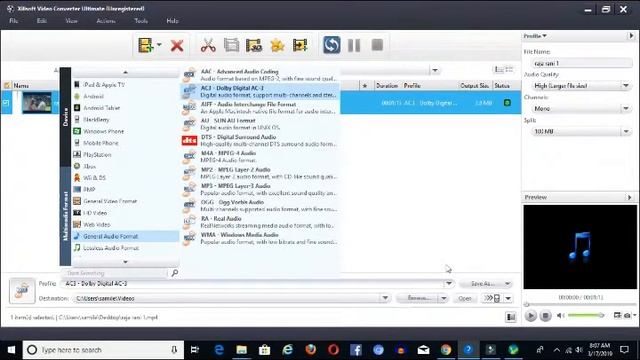Expand the Destination path dropdown
This screenshot has height=360, width=640.
pyautogui.click(x=385, y=298)
